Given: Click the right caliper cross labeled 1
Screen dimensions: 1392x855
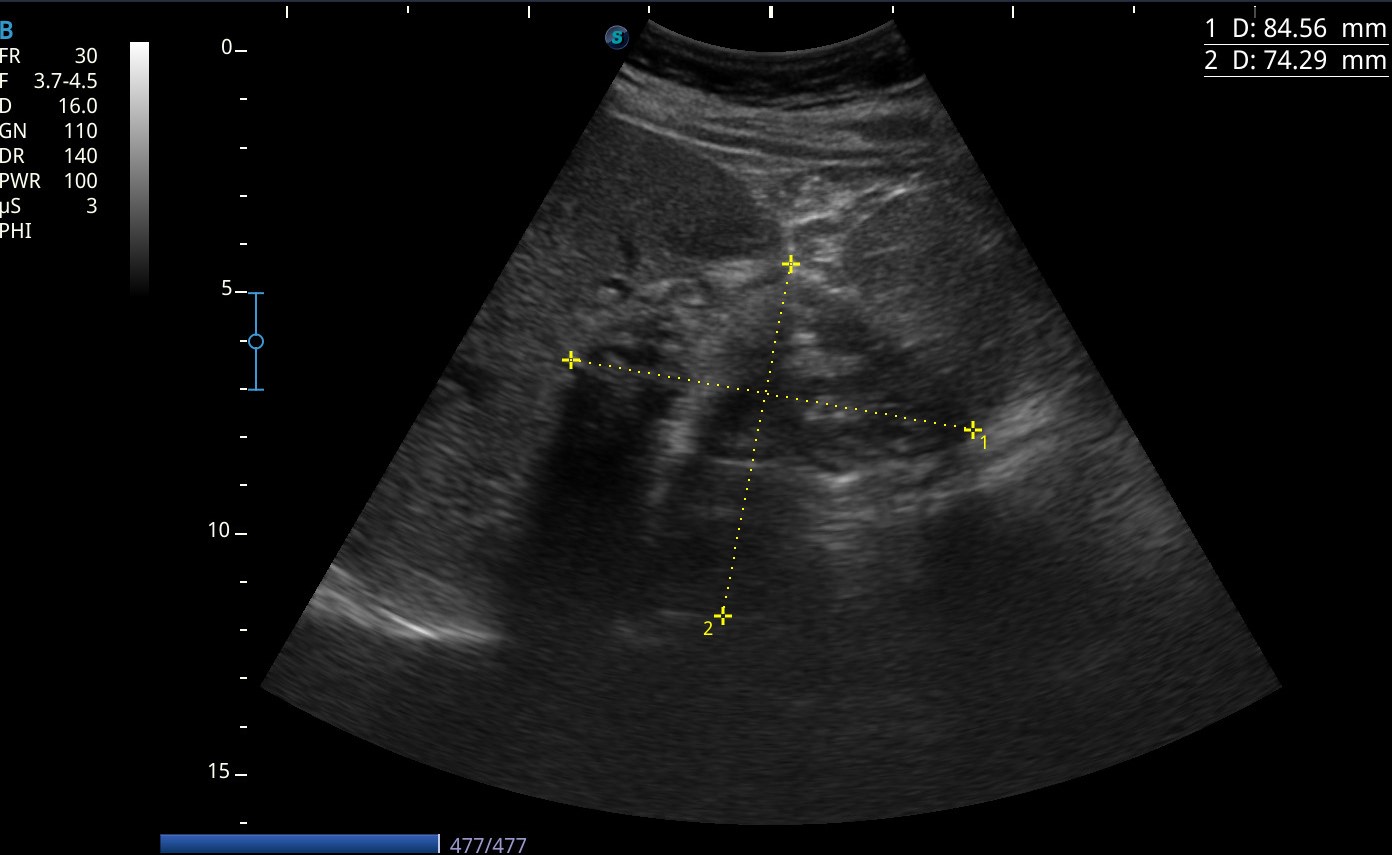Looking at the screenshot, I should point(973,430).
